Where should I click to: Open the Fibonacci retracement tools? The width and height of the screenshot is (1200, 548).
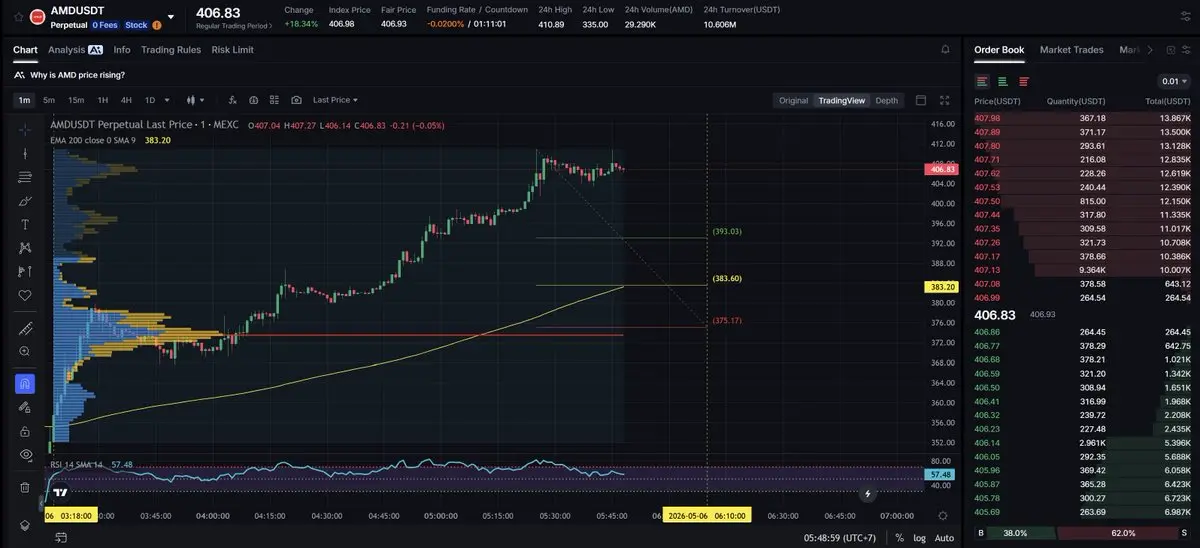pyautogui.click(x=25, y=177)
